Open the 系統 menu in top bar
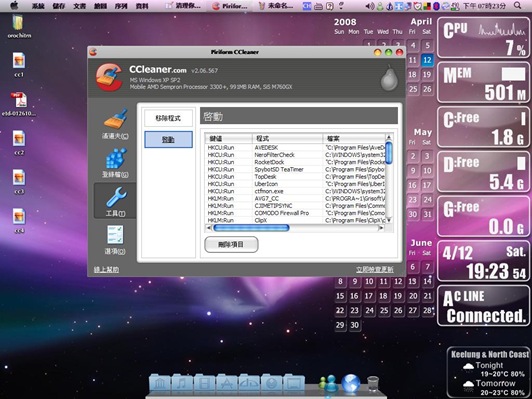The image size is (532, 399). [38, 6]
